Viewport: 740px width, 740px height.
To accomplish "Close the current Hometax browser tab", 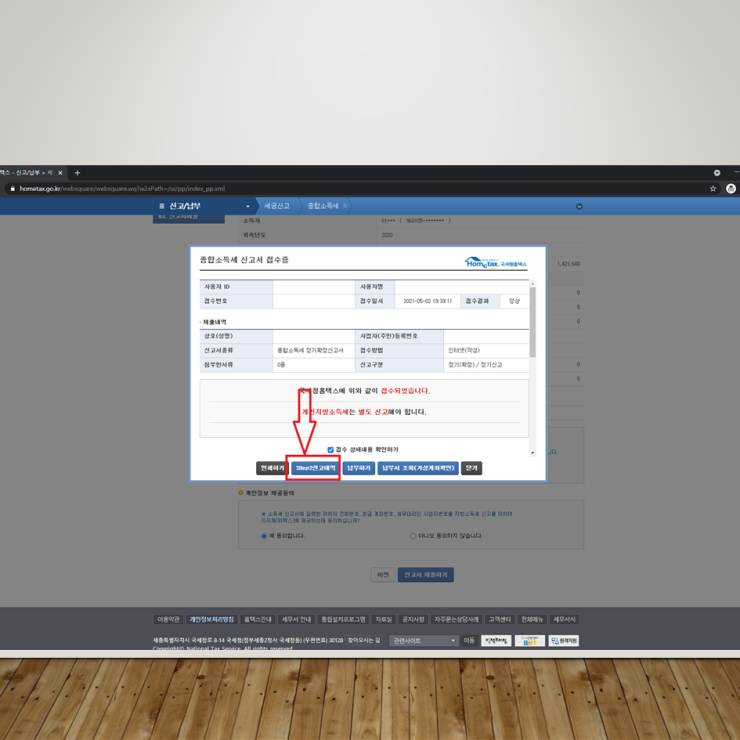I will 60,173.
